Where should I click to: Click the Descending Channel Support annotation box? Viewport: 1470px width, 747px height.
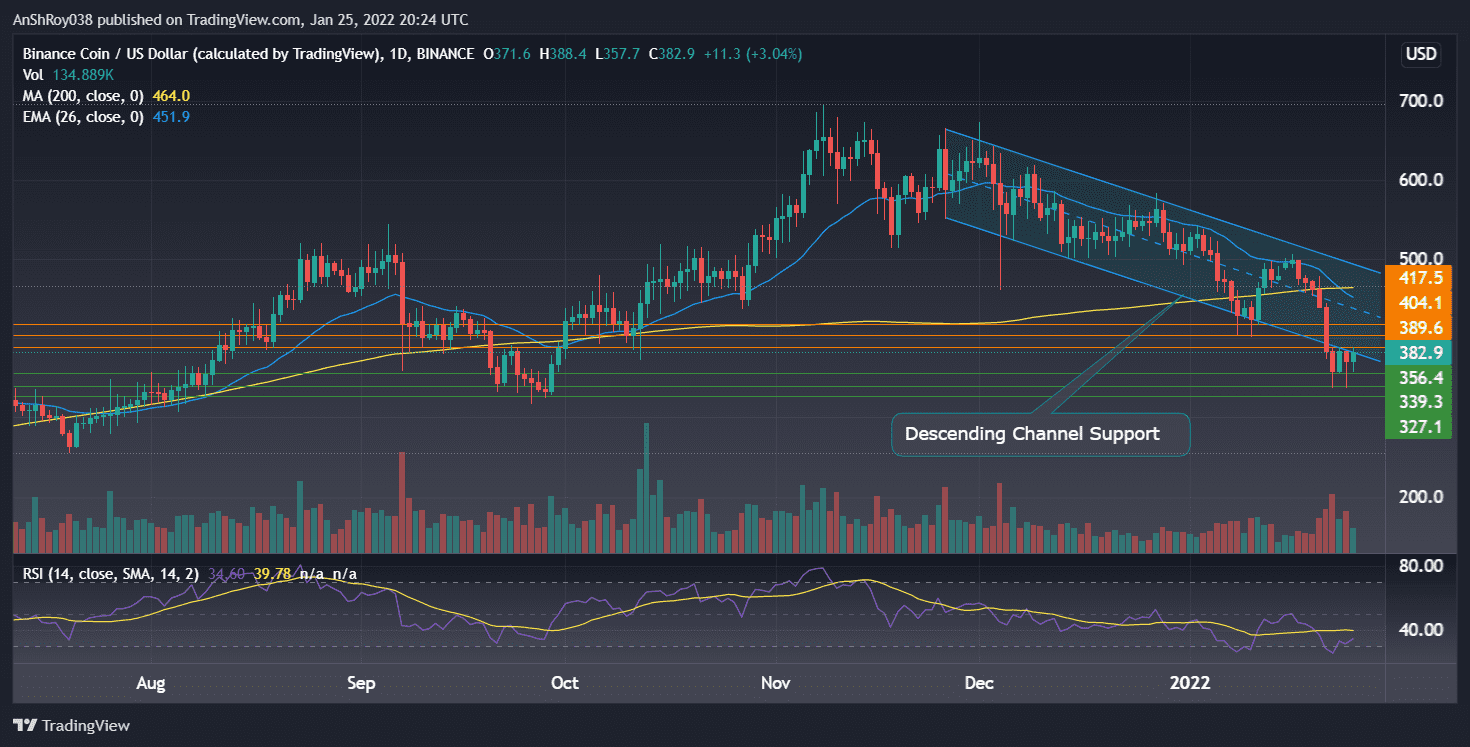point(1040,434)
